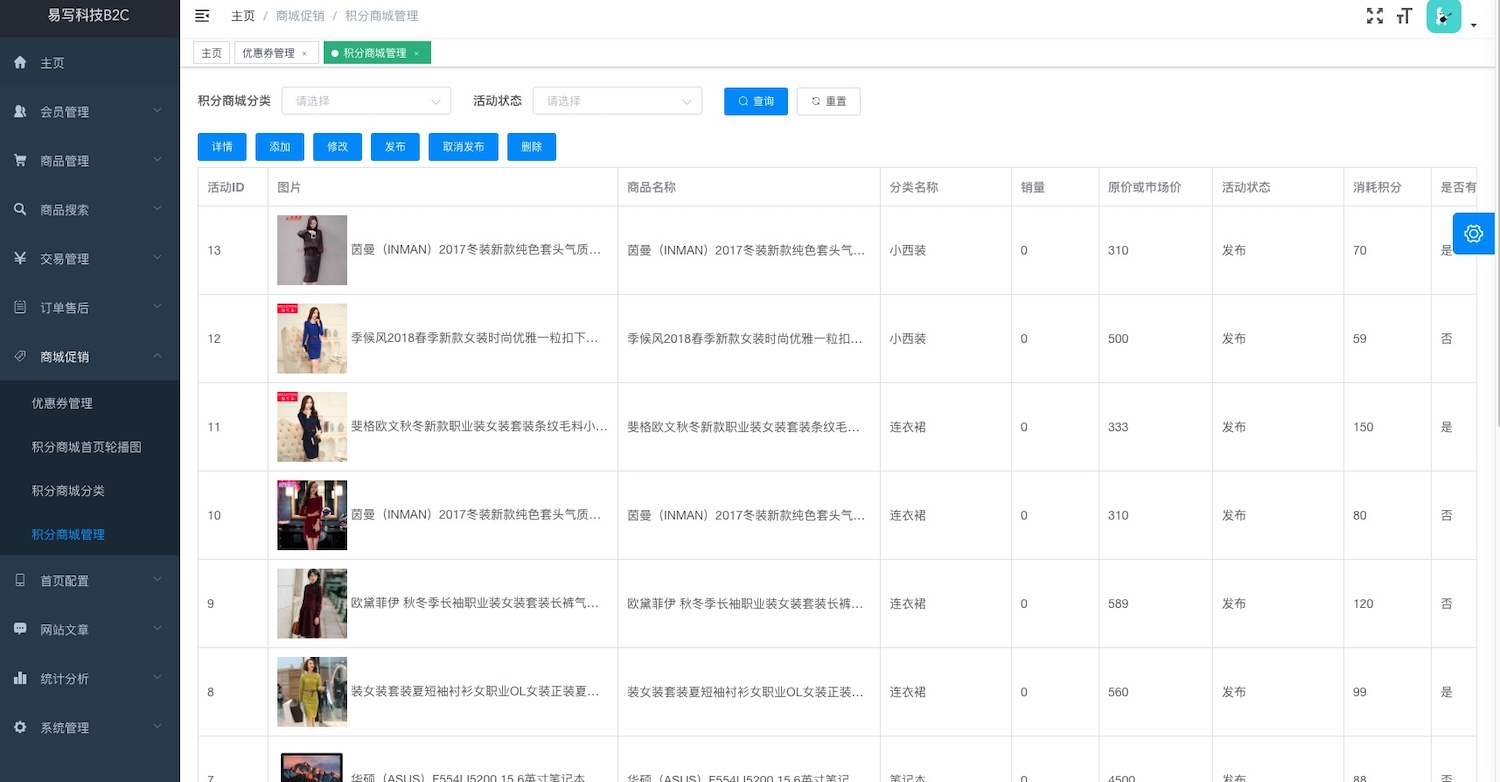
Task: Open the user avatar menu
Action: [1443, 16]
